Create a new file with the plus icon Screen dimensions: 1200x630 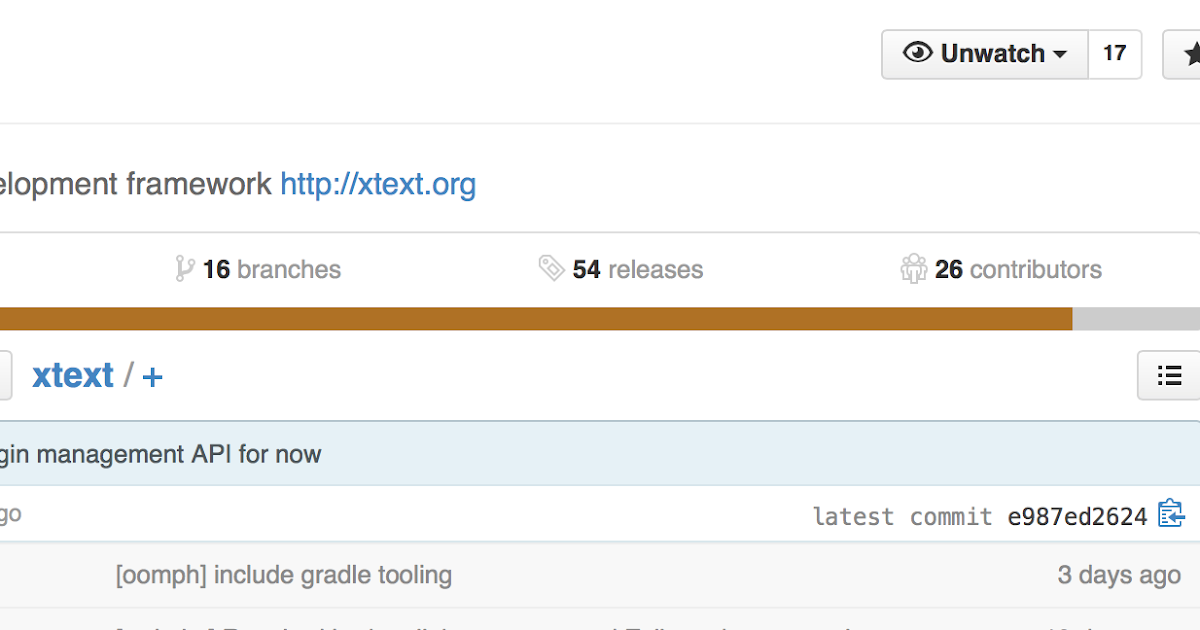(154, 378)
